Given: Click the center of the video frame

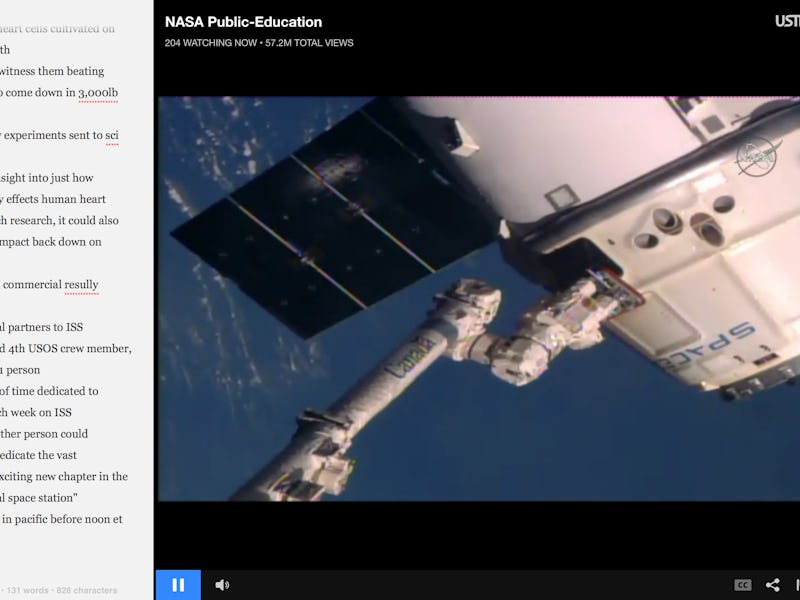Looking at the screenshot, I should click(x=478, y=298).
